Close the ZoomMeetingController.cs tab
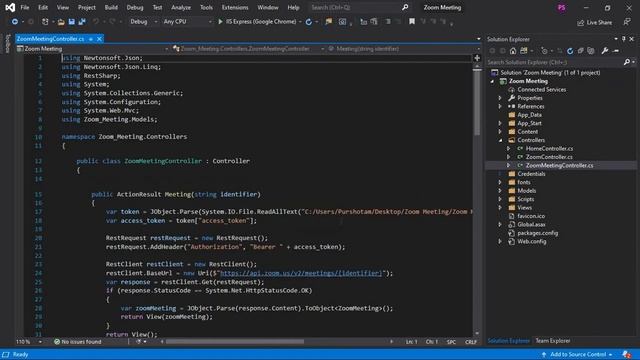The height and width of the screenshot is (360, 640). click(x=99, y=39)
